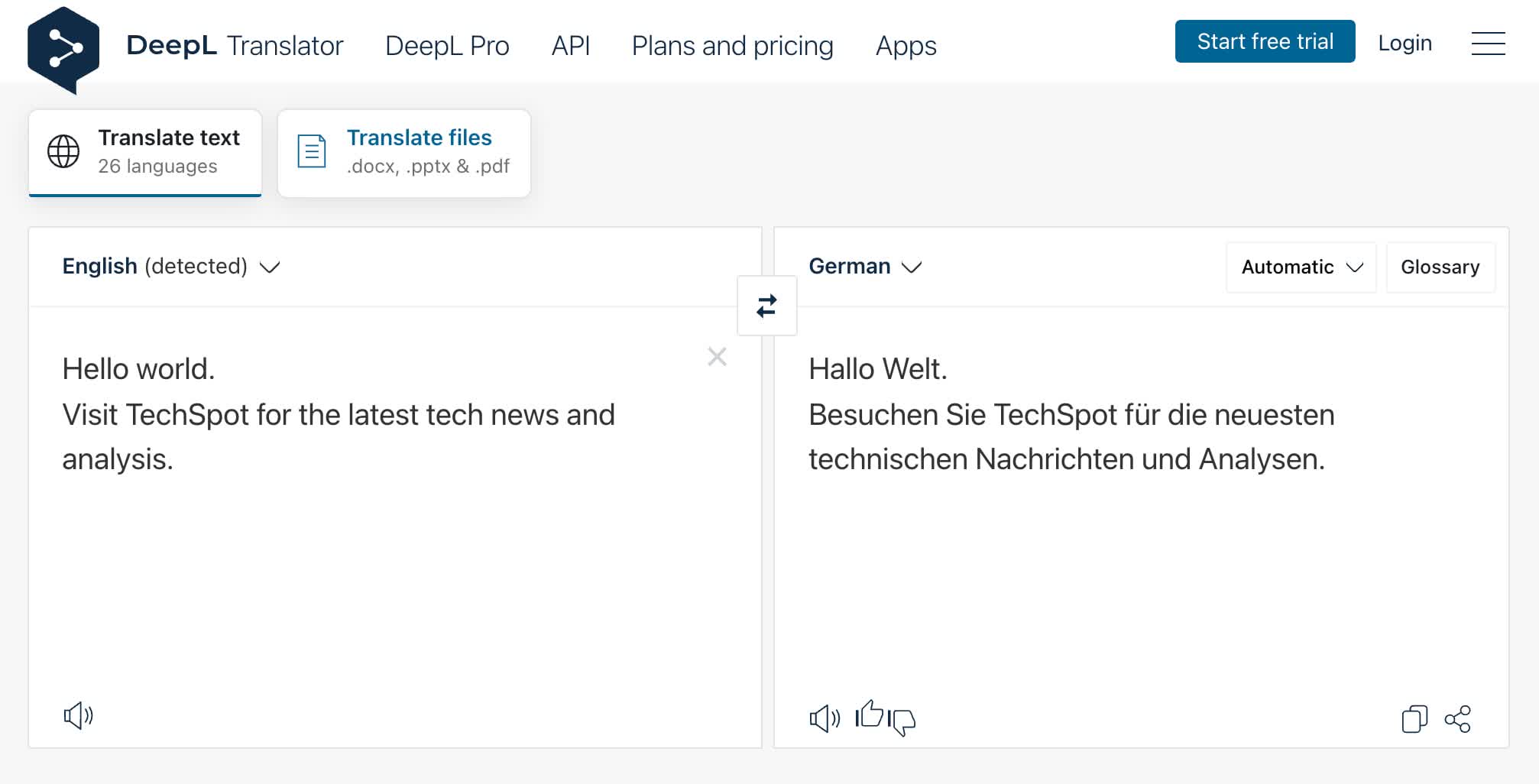The width and height of the screenshot is (1539, 784).
Task: Open the Glossary
Action: point(1440,267)
